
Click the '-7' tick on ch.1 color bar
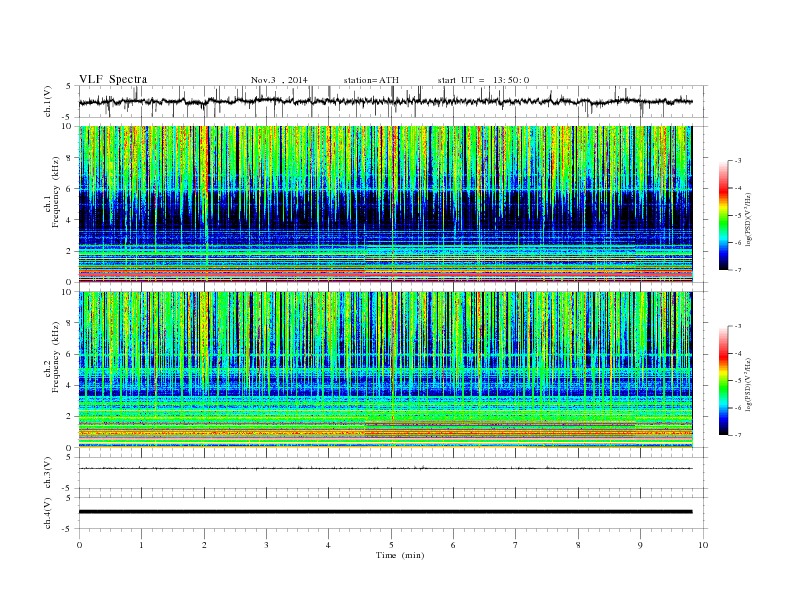[x=737, y=270]
